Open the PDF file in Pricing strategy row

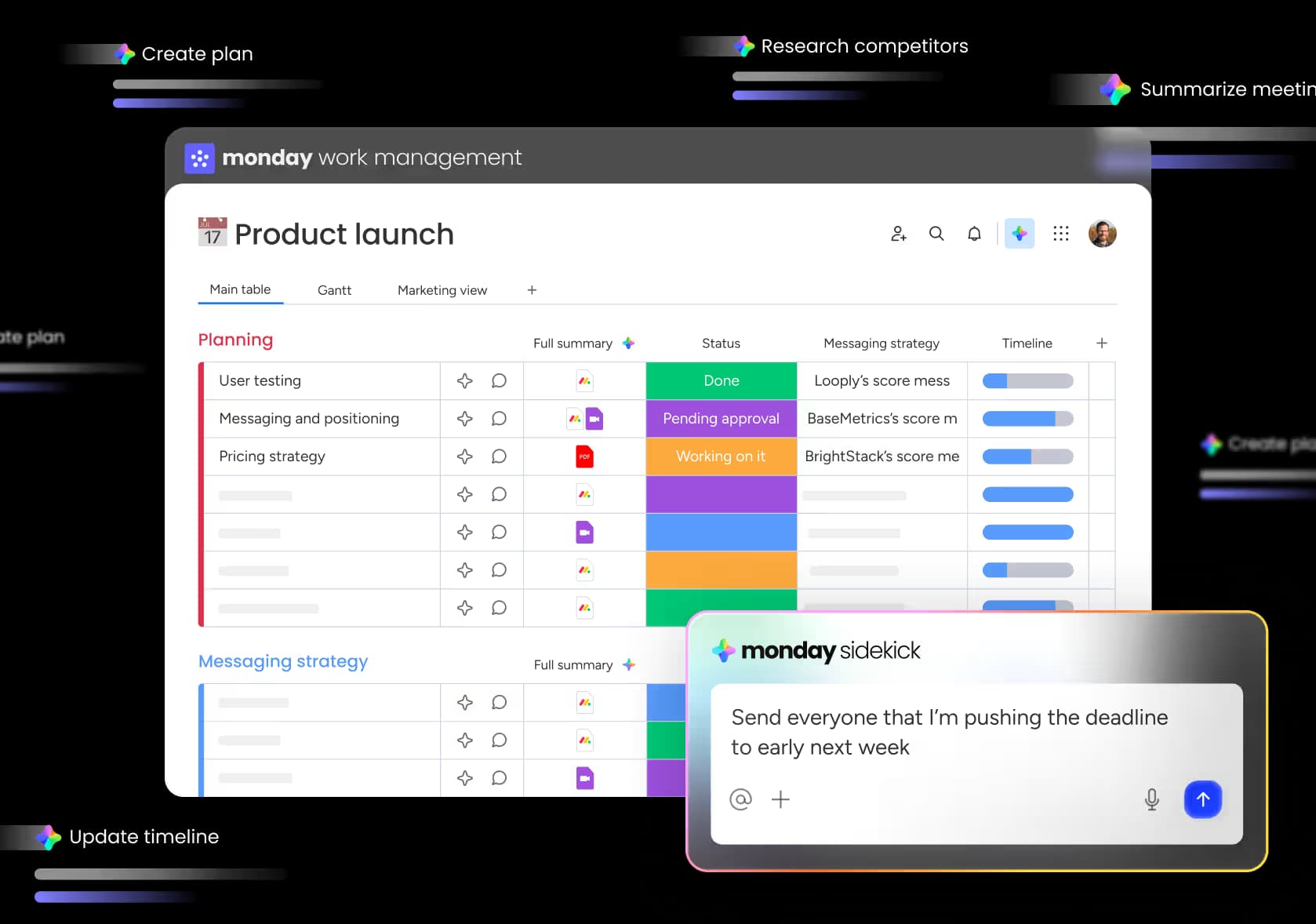[584, 457]
